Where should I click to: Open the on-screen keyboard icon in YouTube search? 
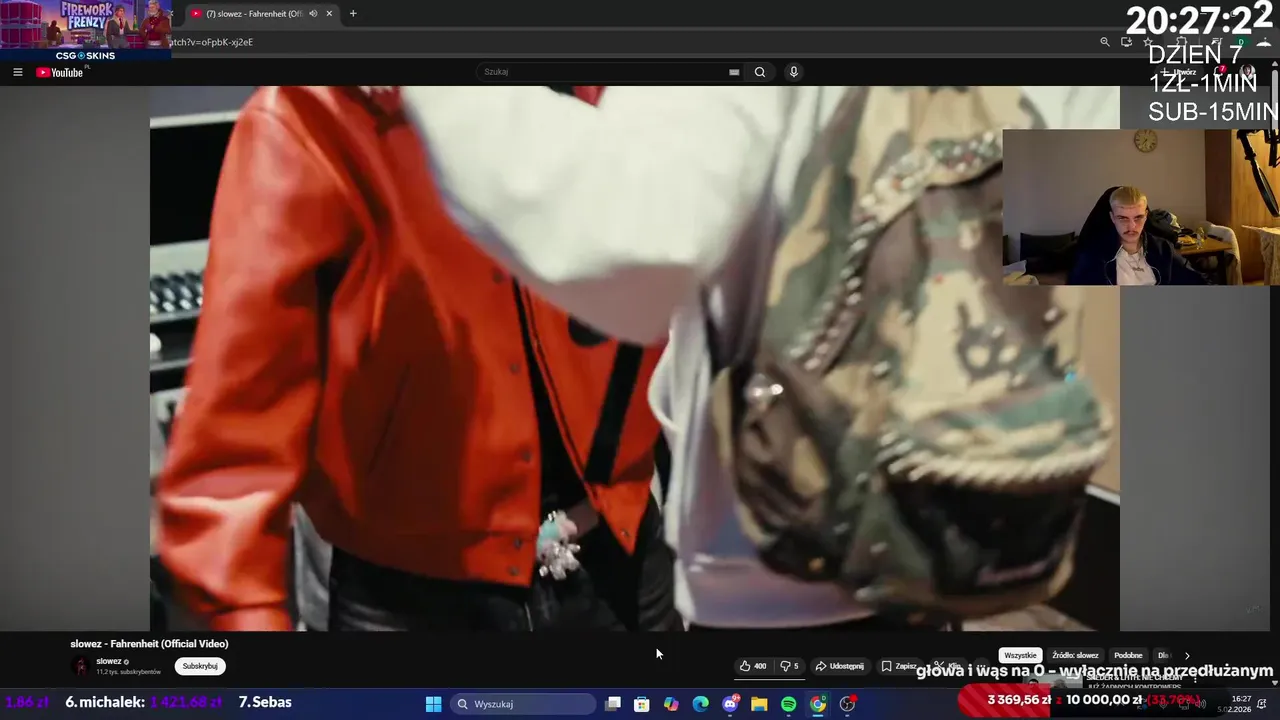(734, 72)
